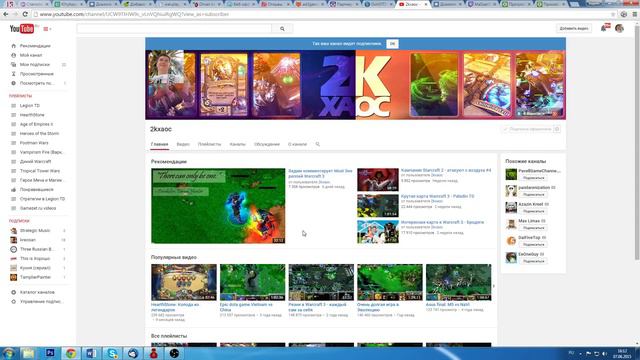Open Photoshop from the Windows taskbar

point(50,353)
